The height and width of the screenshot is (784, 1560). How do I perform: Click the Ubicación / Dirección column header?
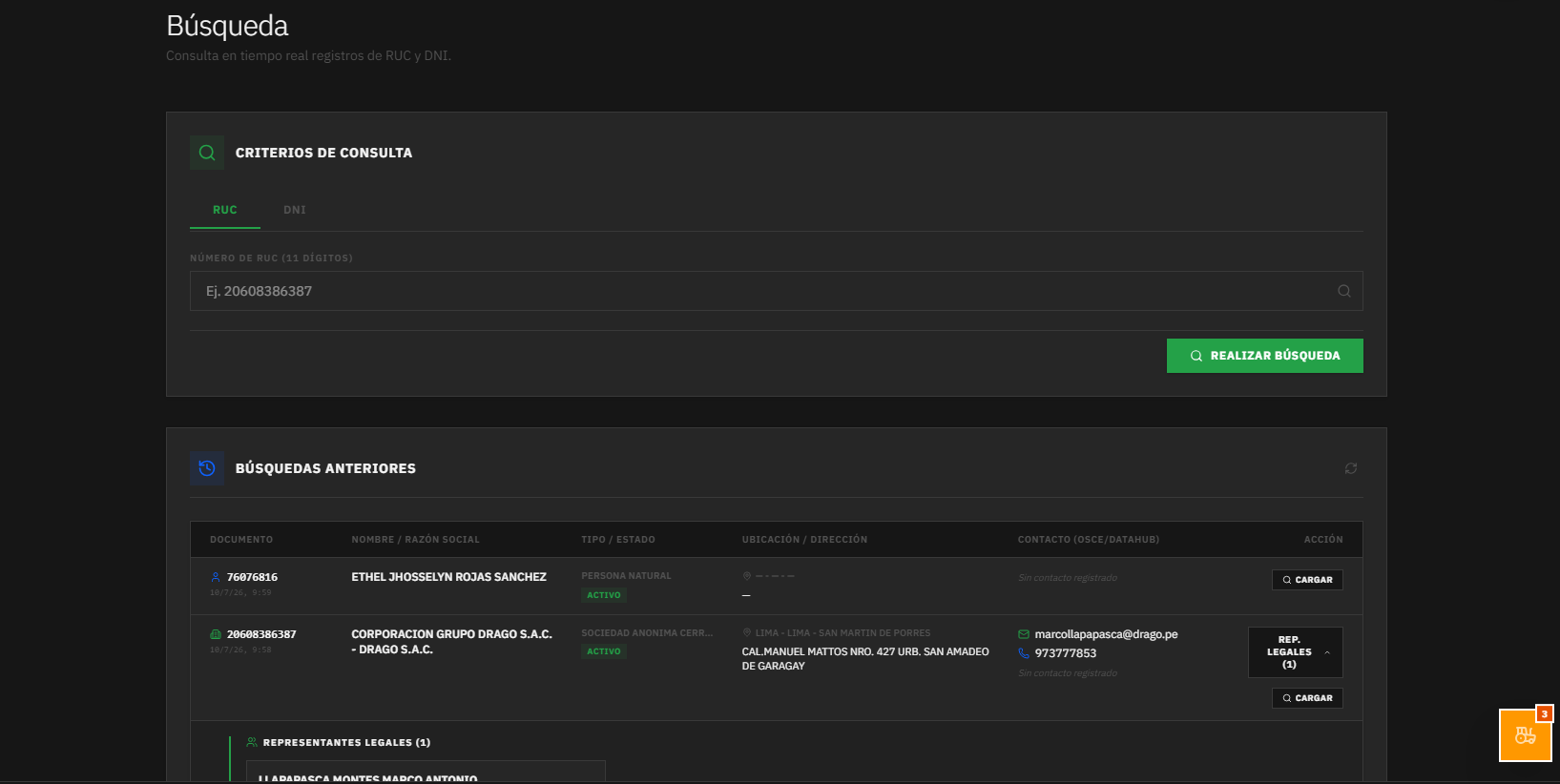pos(804,540)
